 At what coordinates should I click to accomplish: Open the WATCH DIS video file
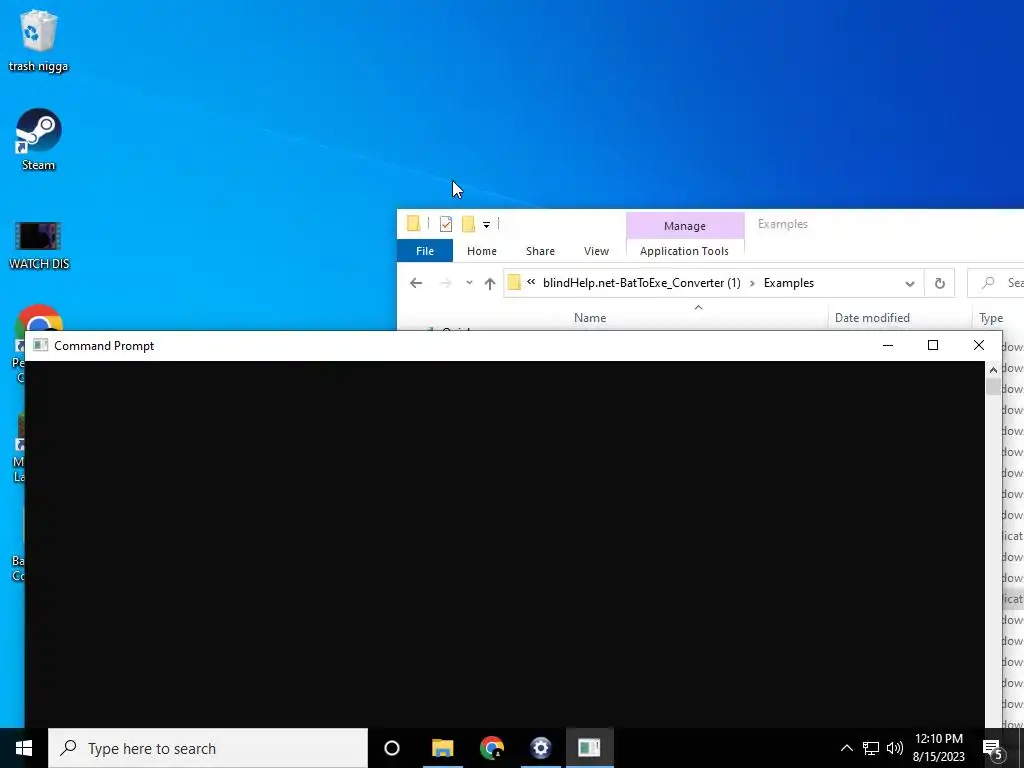pos(39,246)
